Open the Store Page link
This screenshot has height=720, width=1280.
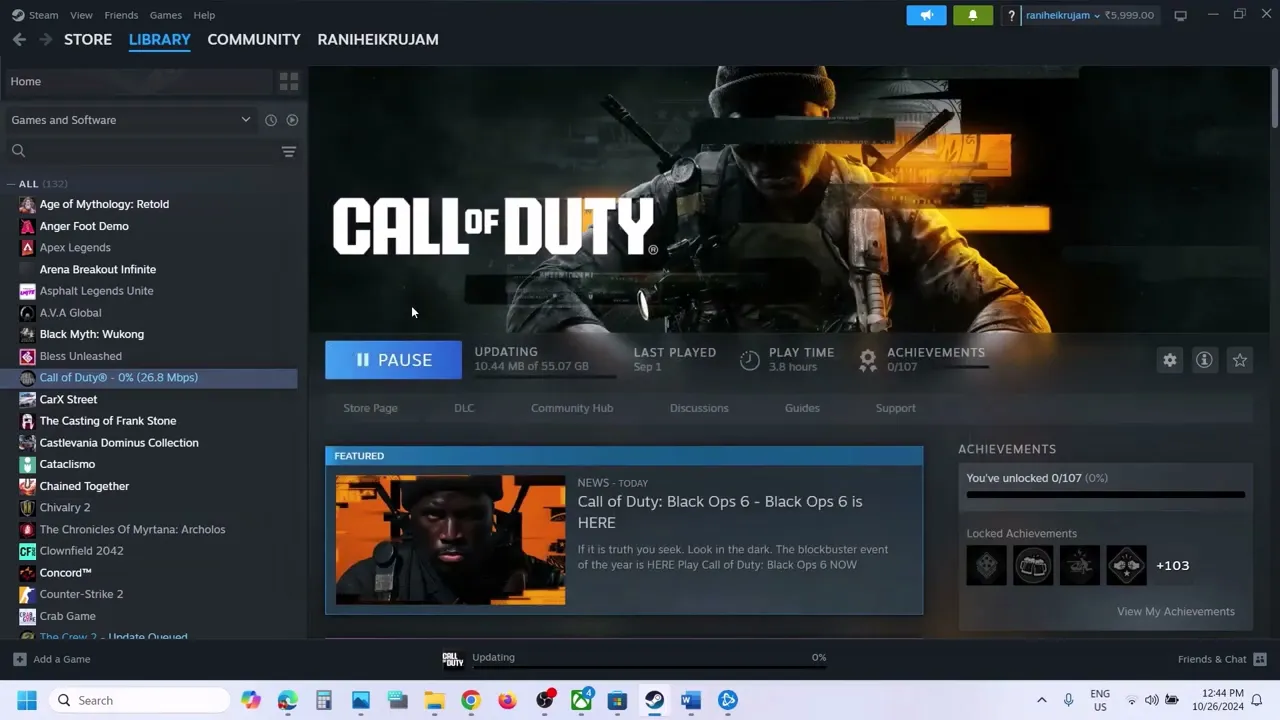tap(370, 408)
